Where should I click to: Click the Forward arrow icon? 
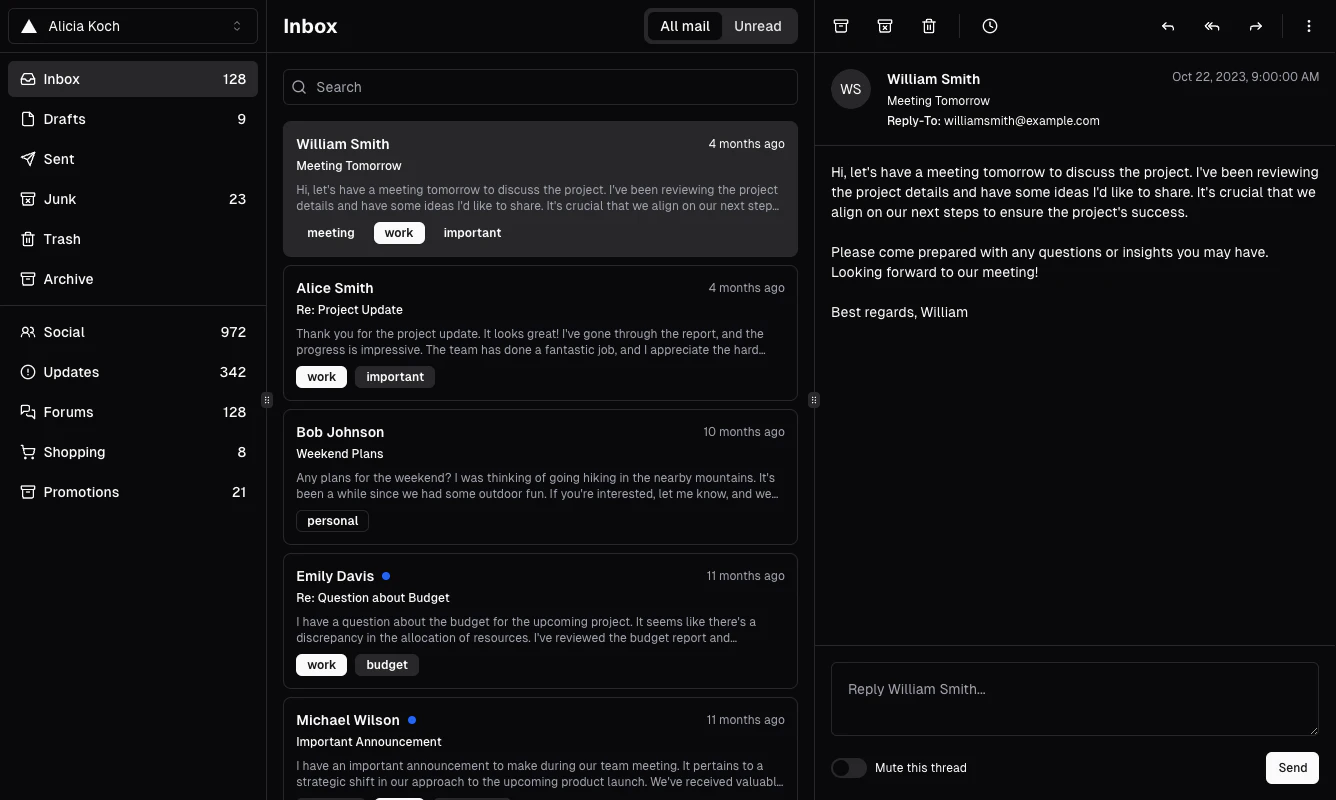[1256, 26]
